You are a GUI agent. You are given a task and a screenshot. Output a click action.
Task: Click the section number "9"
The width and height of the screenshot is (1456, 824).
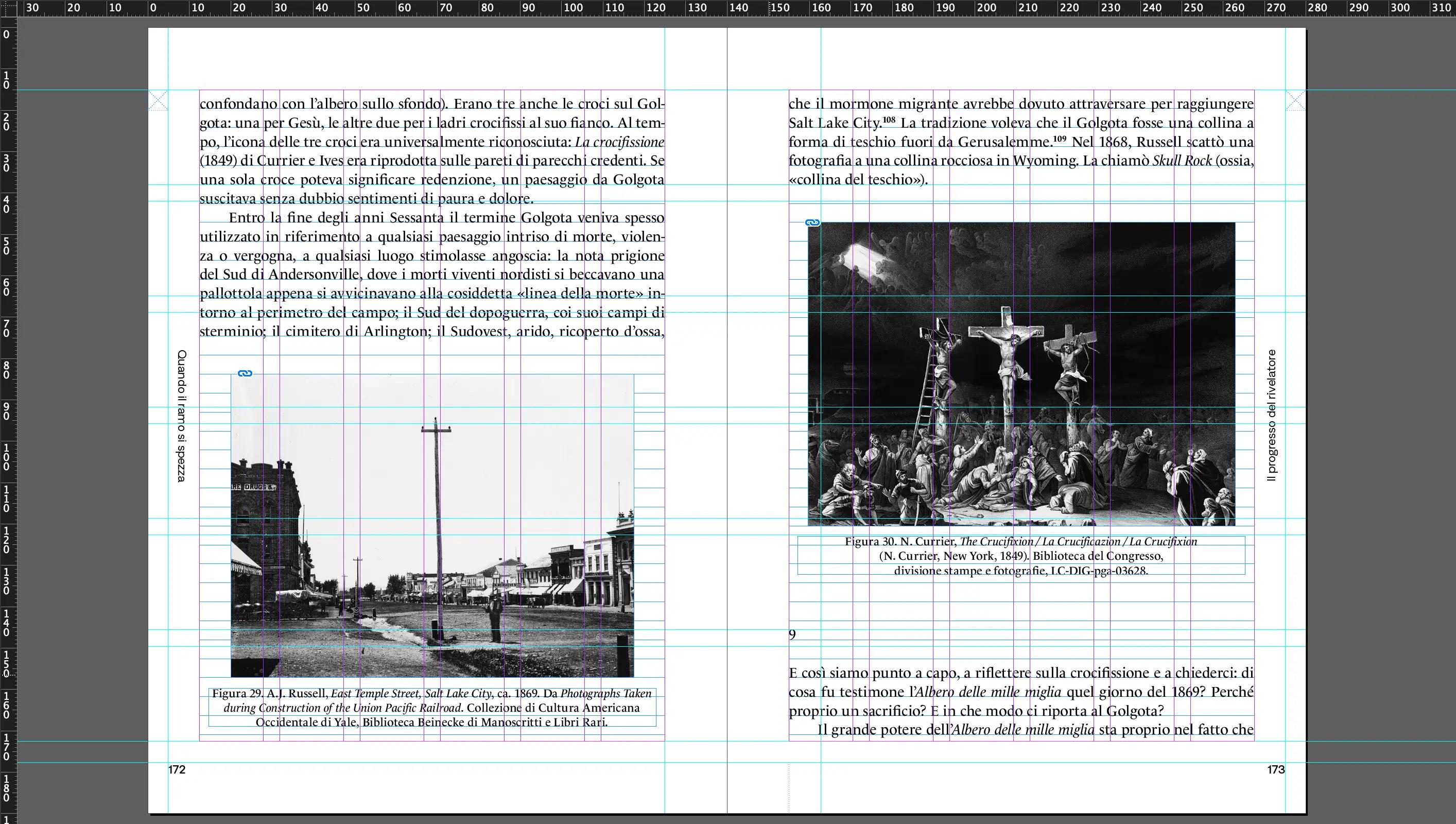(x=792, y=635)
